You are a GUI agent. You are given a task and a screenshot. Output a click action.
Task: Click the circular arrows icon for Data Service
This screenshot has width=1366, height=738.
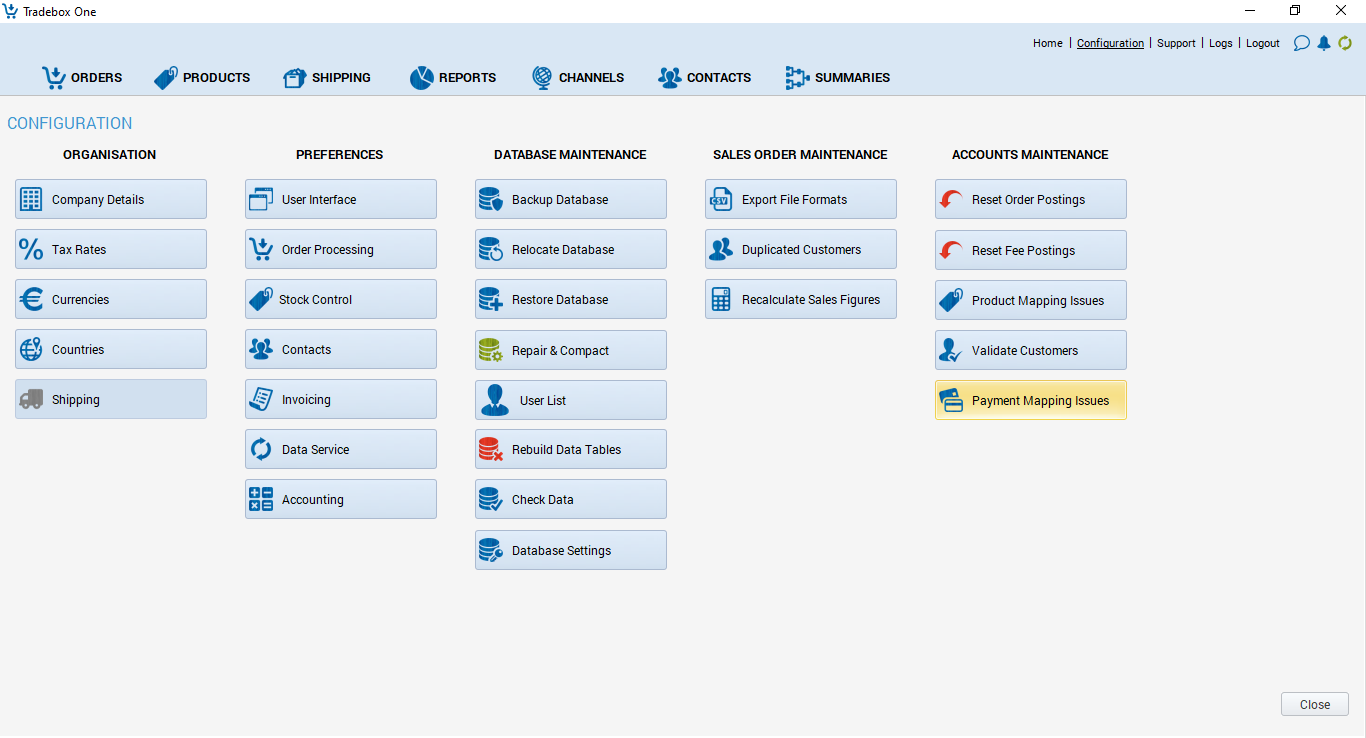(x=261, y=449)
